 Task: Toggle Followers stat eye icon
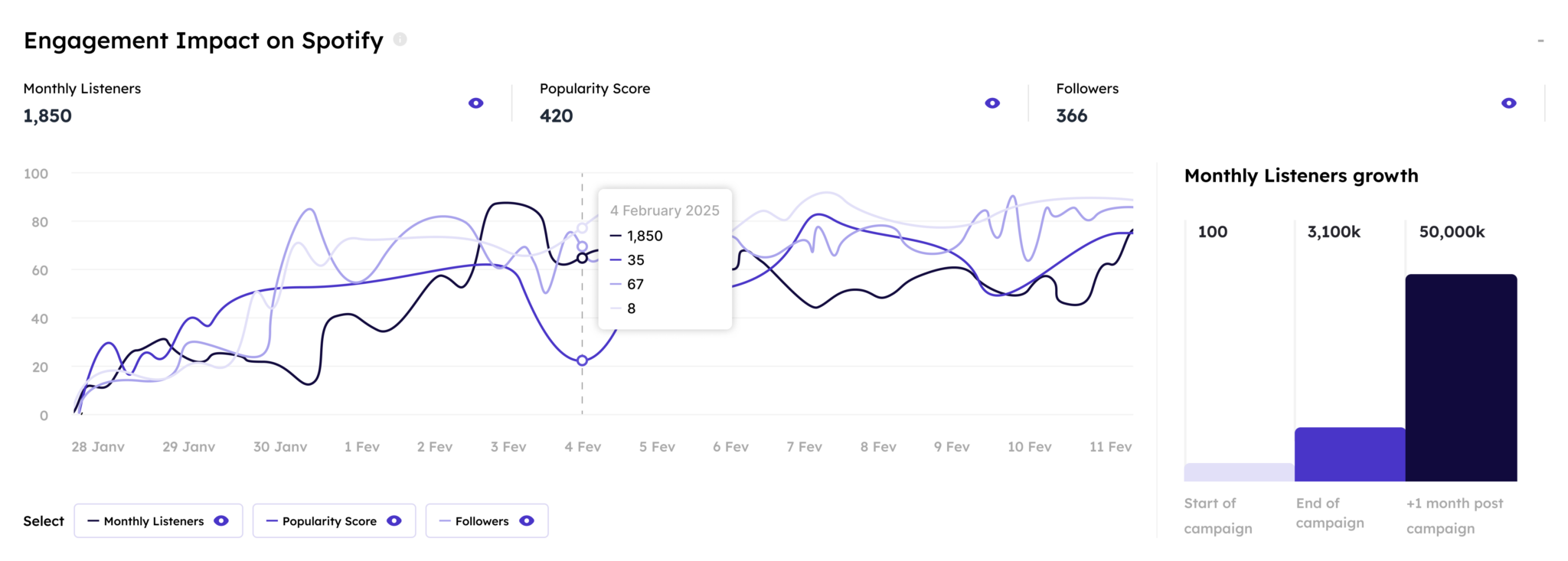(x=1508, y=103)
